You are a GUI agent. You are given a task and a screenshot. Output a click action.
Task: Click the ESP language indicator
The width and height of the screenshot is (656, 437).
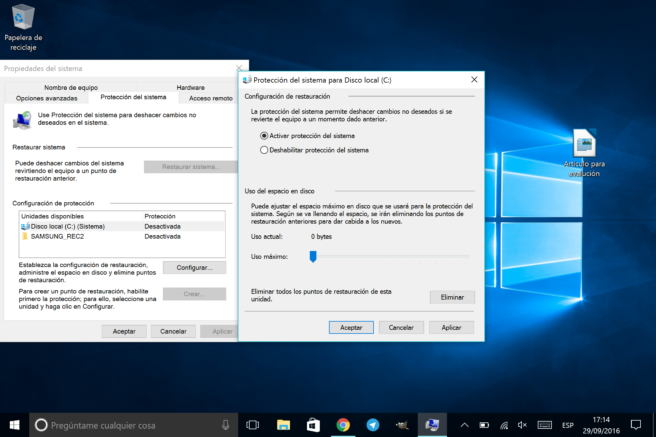pyautogui.click(x=568, y=425)
